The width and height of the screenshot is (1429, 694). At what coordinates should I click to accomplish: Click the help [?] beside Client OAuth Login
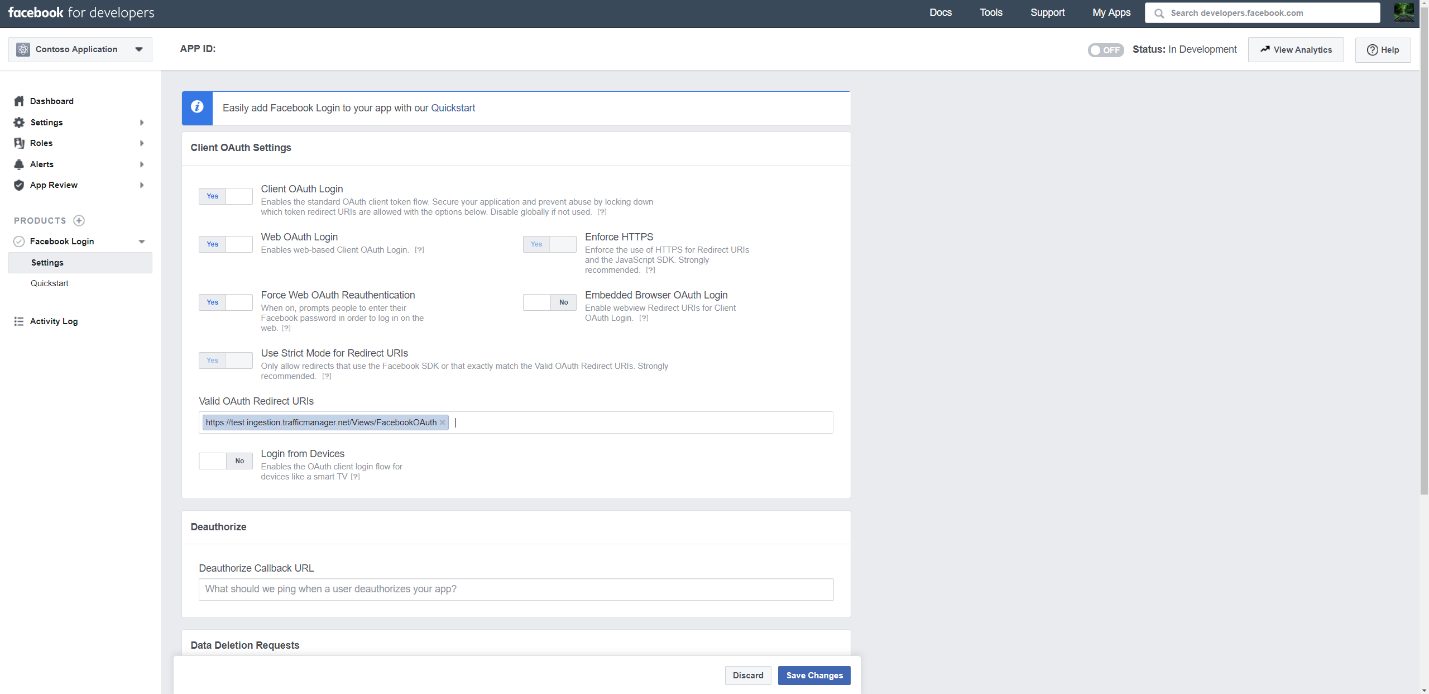(x=602, y=212)
